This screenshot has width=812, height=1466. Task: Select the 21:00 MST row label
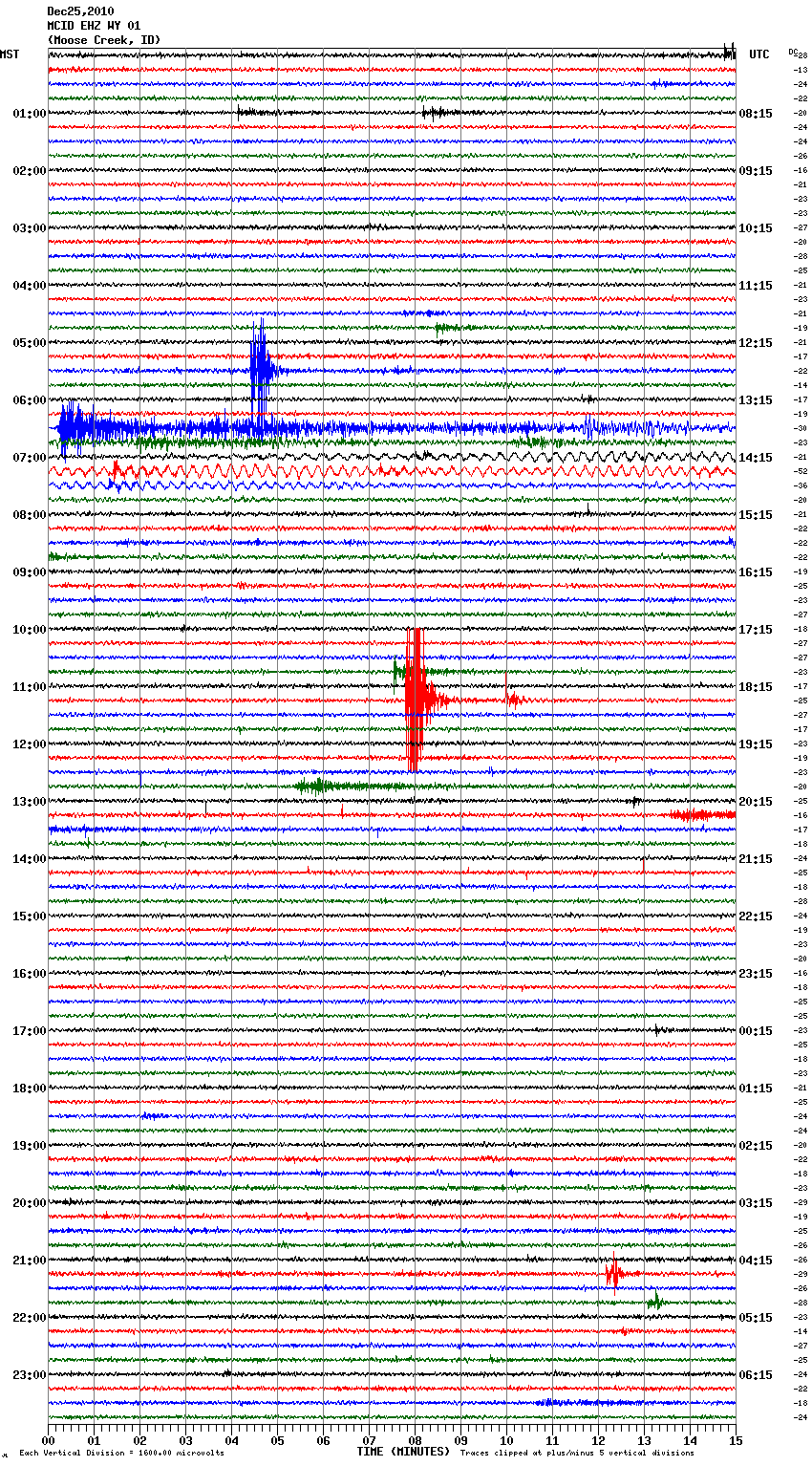[x=30, y=1261]
